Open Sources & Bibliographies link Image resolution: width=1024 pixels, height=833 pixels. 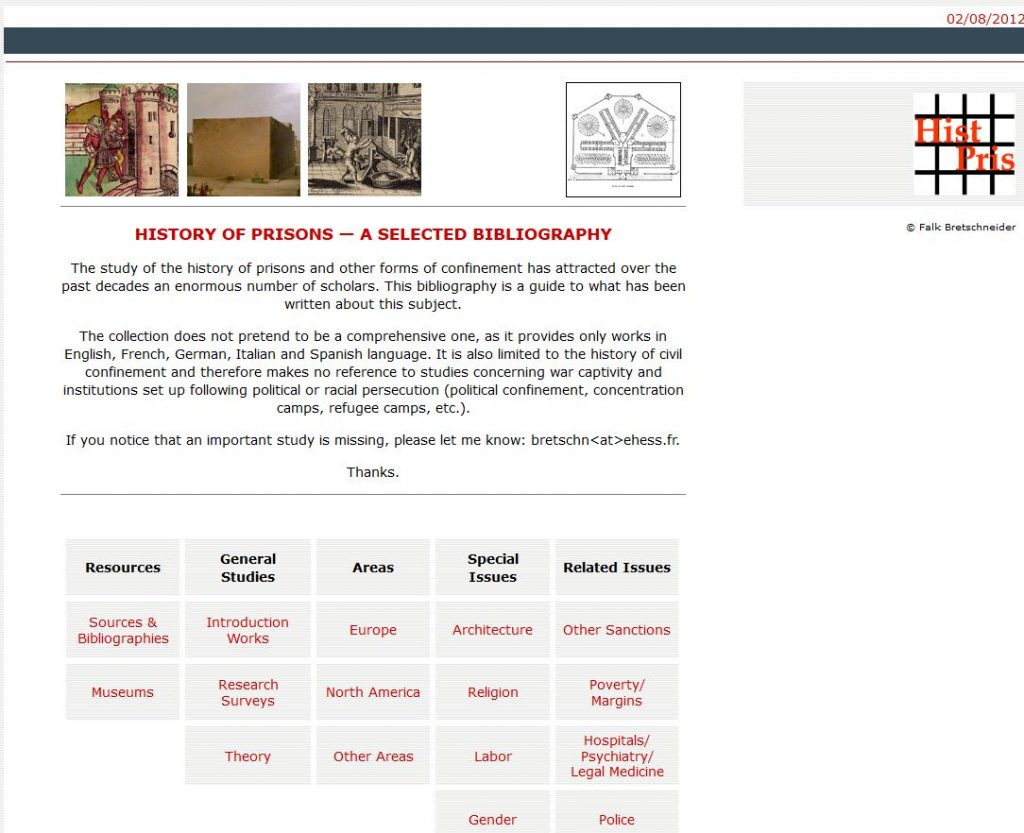pos(123,630)
